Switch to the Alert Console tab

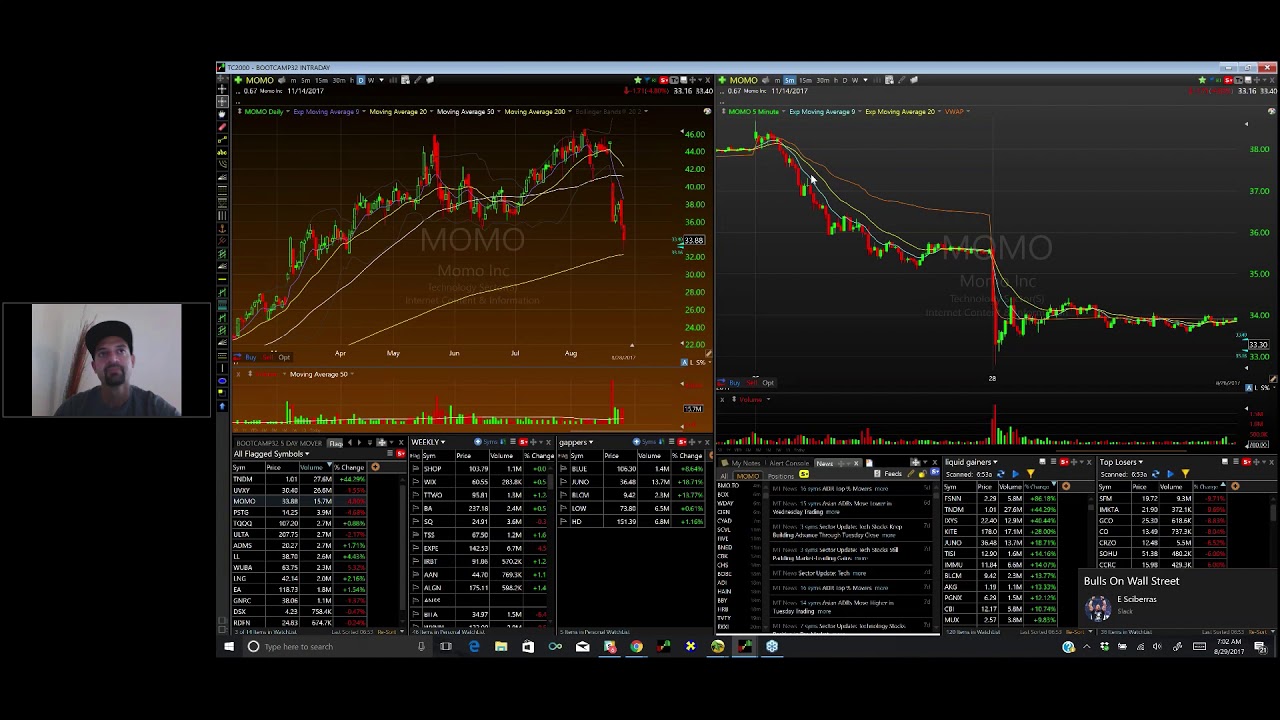(790, 463)
